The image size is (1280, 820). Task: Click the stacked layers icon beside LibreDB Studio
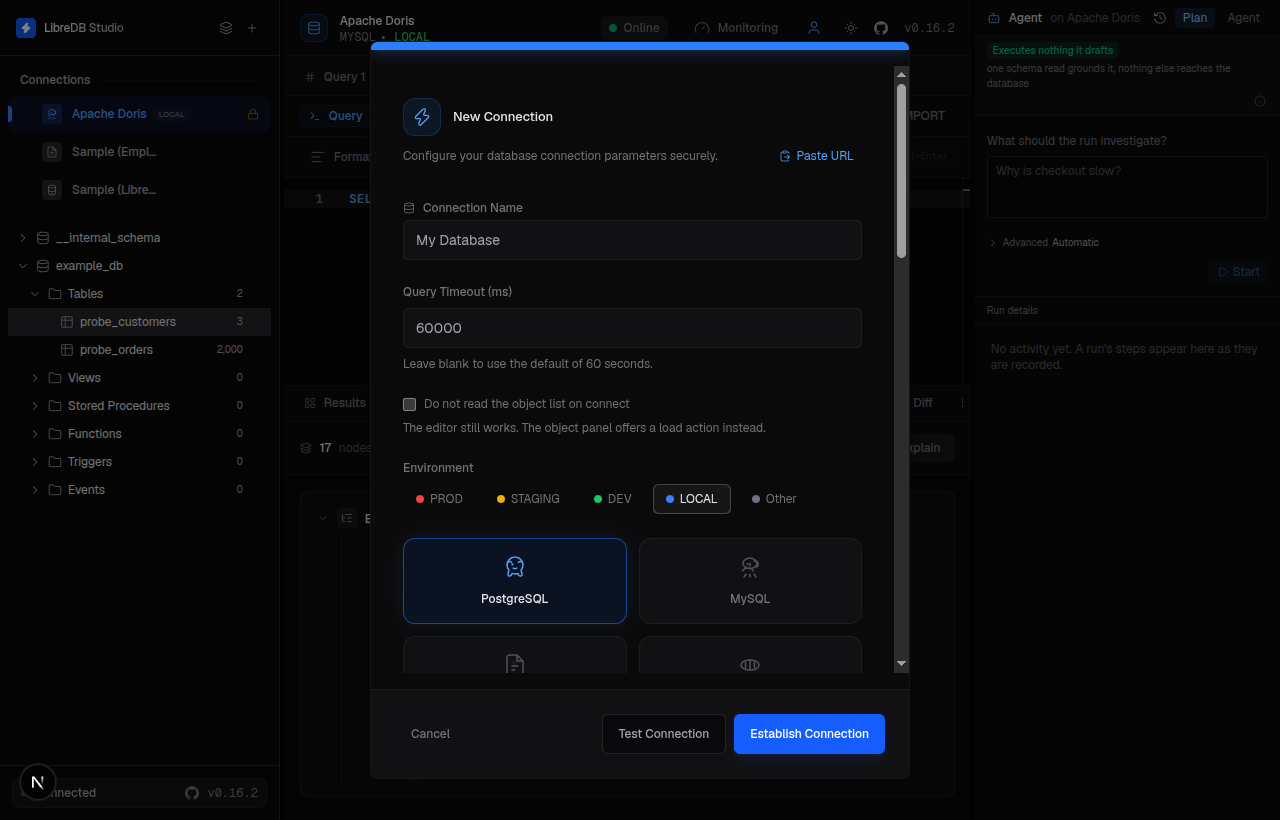(226, 28)
